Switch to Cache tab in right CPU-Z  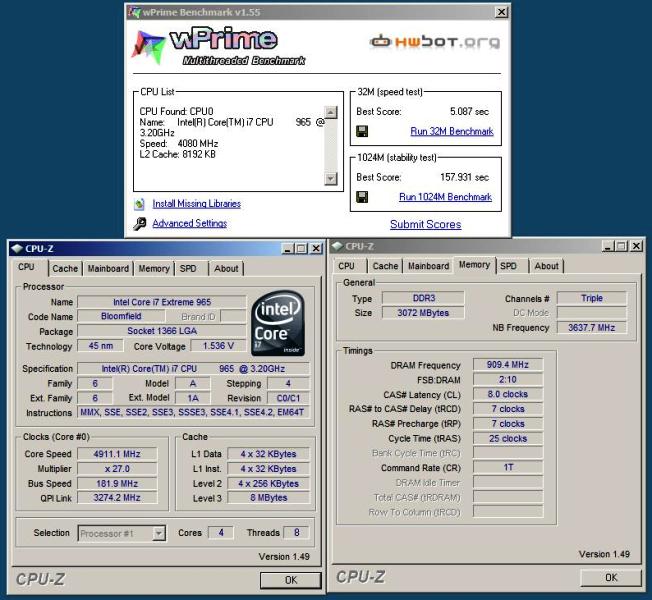pyautogui.click(x=385, y=266)
